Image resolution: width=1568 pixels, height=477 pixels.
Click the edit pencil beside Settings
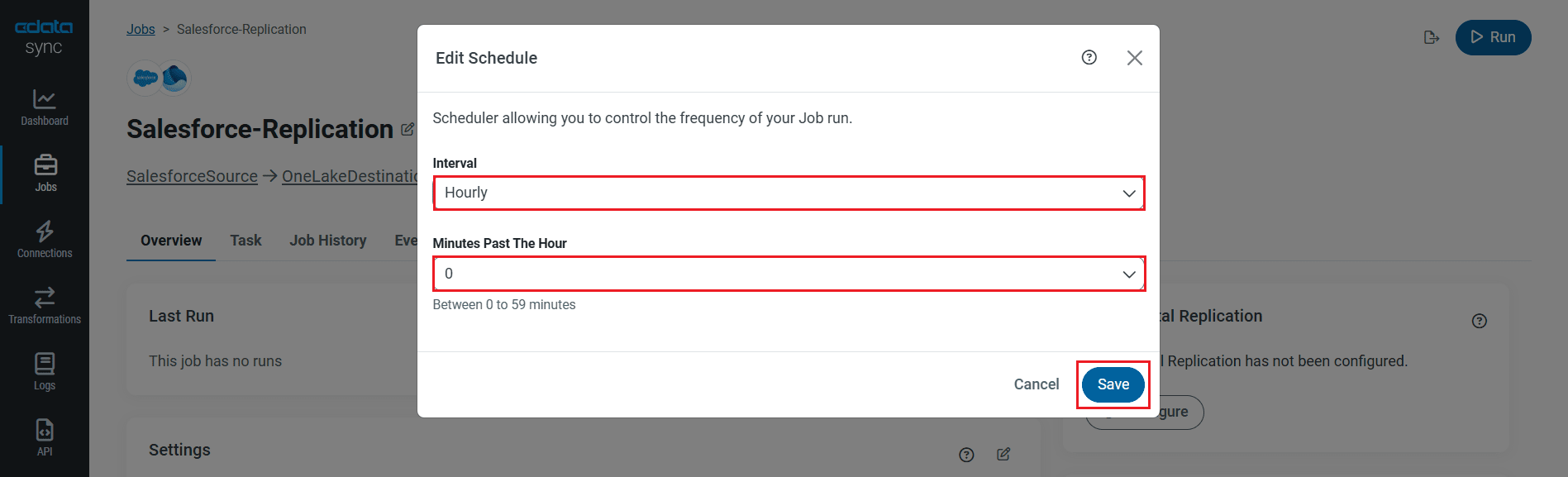point(1003,454)
